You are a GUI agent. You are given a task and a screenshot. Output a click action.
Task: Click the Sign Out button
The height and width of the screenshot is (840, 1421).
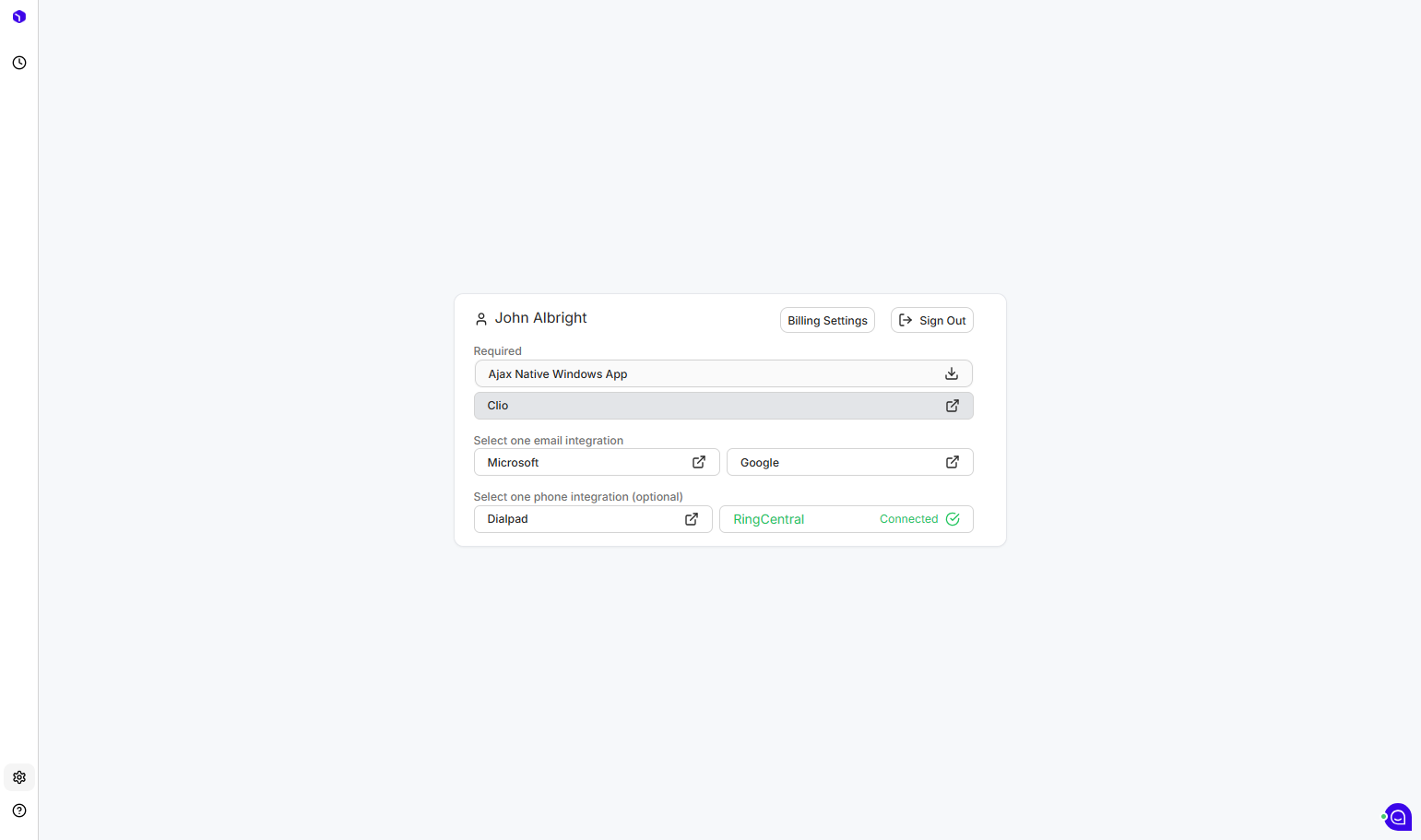tap(932, 320)
